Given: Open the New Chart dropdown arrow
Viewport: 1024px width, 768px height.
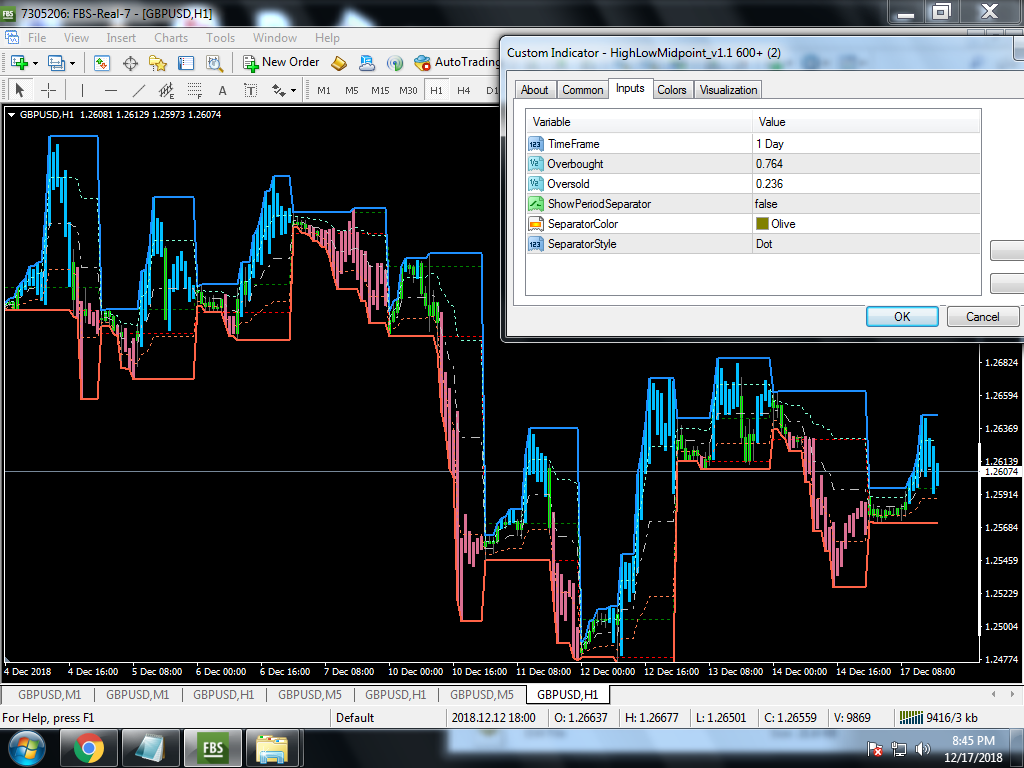Looking at the screenshot, I should [x=35, y=63].
